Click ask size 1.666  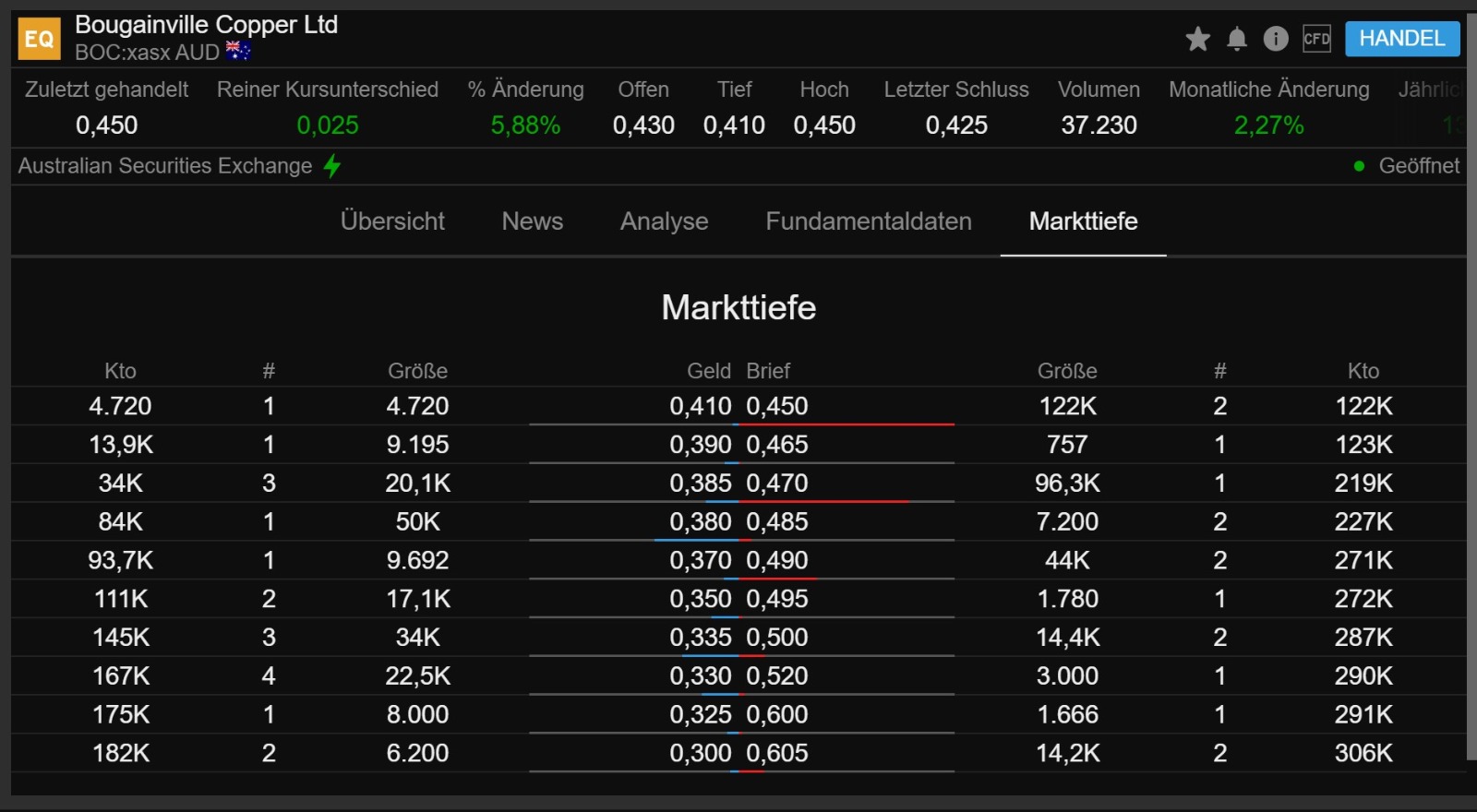tap(1067, 715)
